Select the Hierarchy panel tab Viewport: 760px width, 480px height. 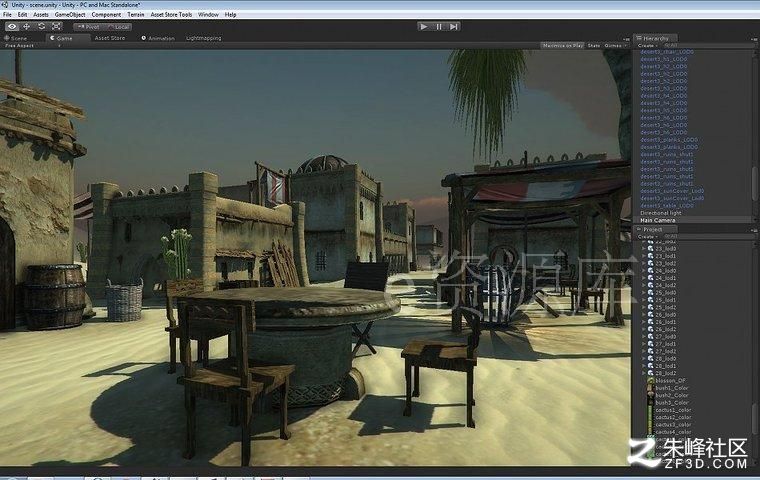click(x=655, y=38)
